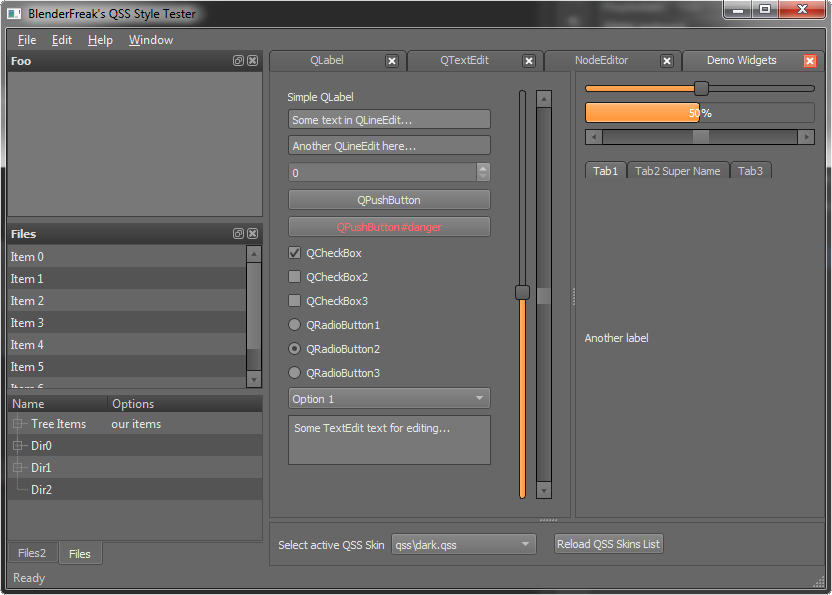Close the QLabel tab
The height and width of the screenshot is (595, 832).
pos(392,61)
